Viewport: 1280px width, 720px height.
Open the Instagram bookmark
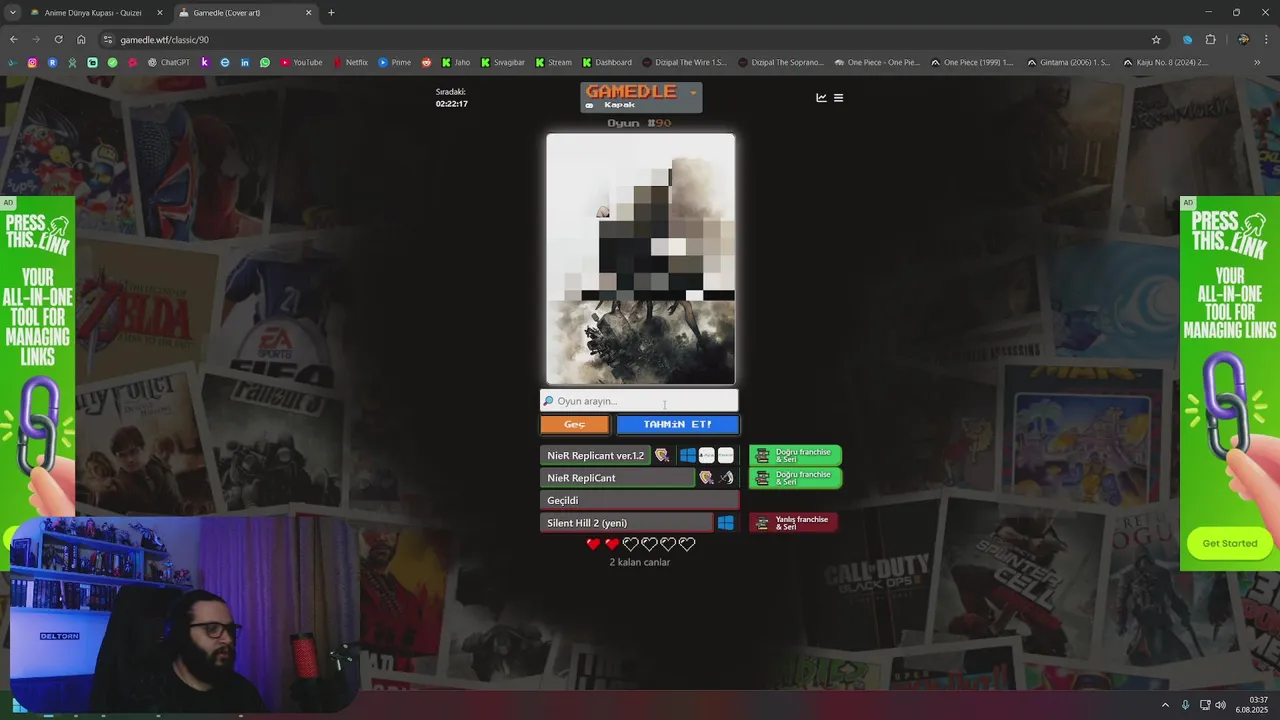32,62
